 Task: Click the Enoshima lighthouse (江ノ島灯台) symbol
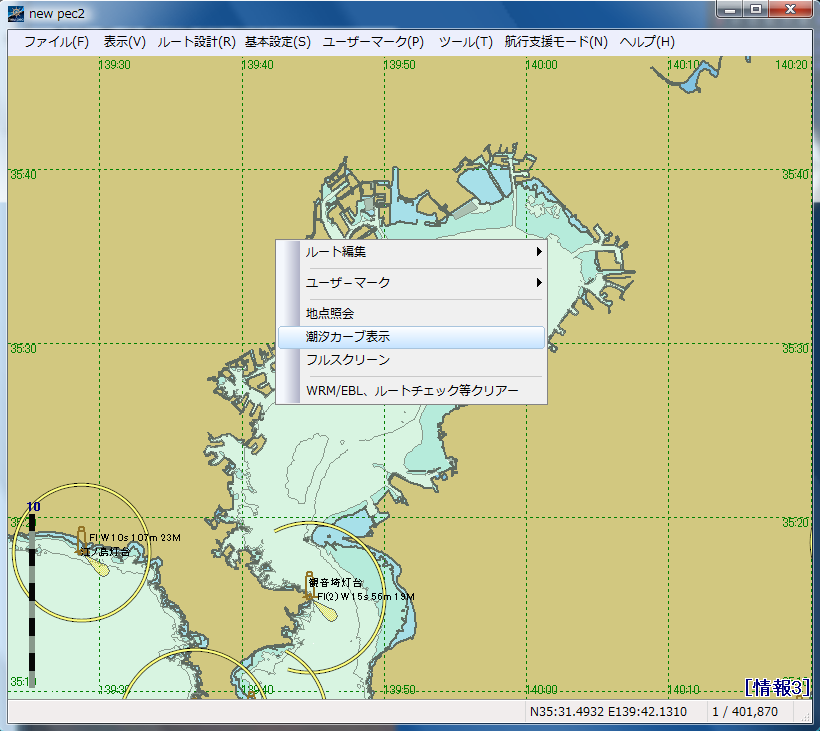[83, 540]
